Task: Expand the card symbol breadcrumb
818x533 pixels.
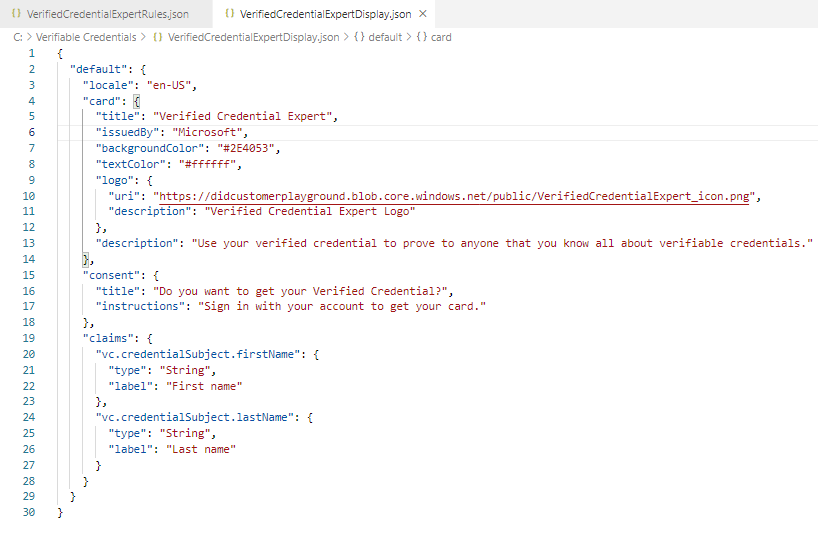Action: (x=441, y=37)
